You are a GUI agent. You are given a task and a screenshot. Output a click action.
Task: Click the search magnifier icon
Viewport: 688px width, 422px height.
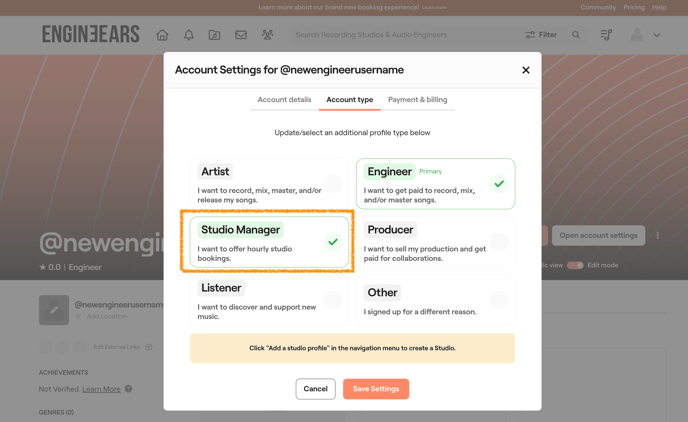click(576, 35)
